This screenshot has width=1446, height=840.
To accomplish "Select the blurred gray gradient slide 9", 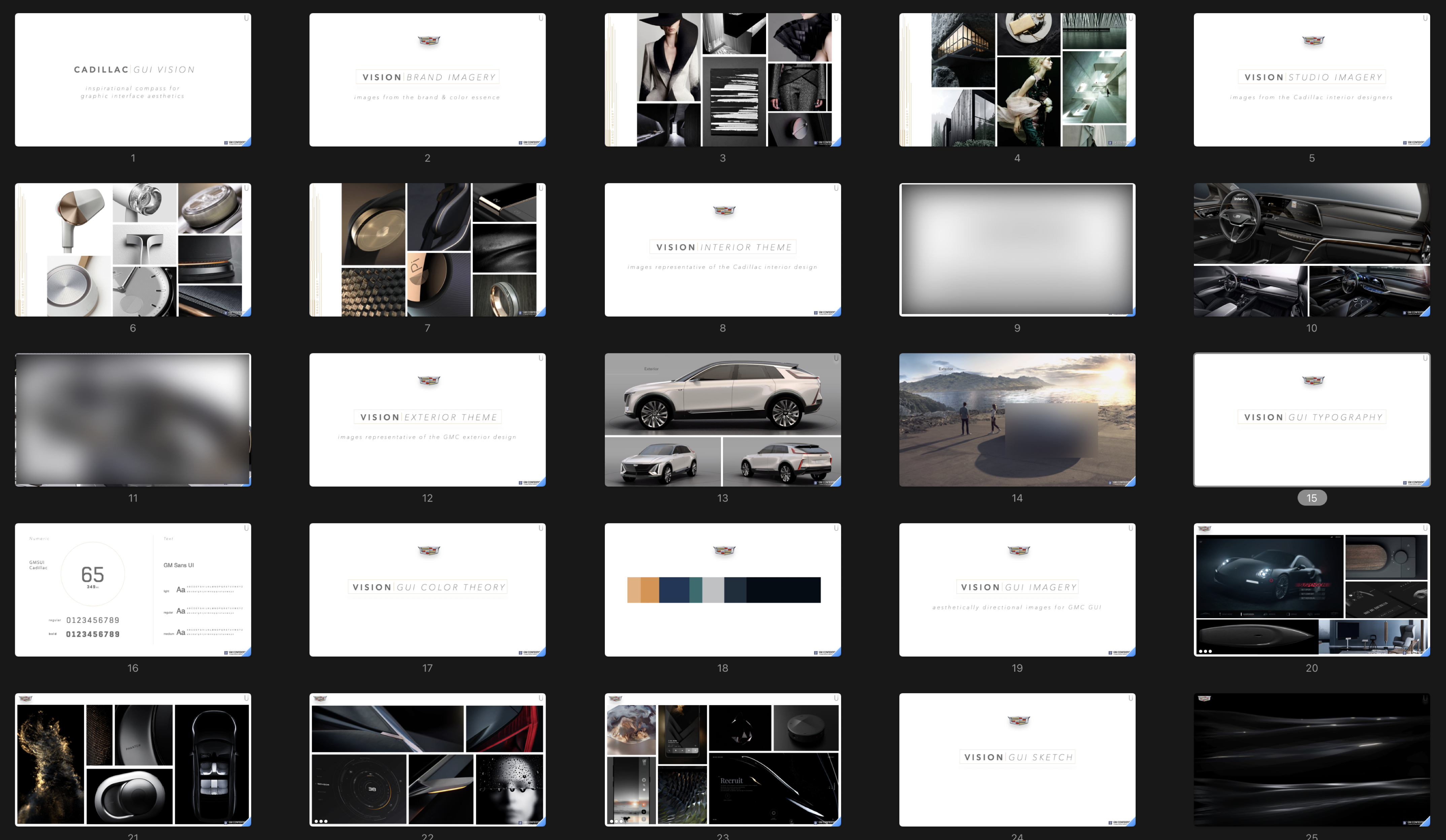I will (1017, 250).
